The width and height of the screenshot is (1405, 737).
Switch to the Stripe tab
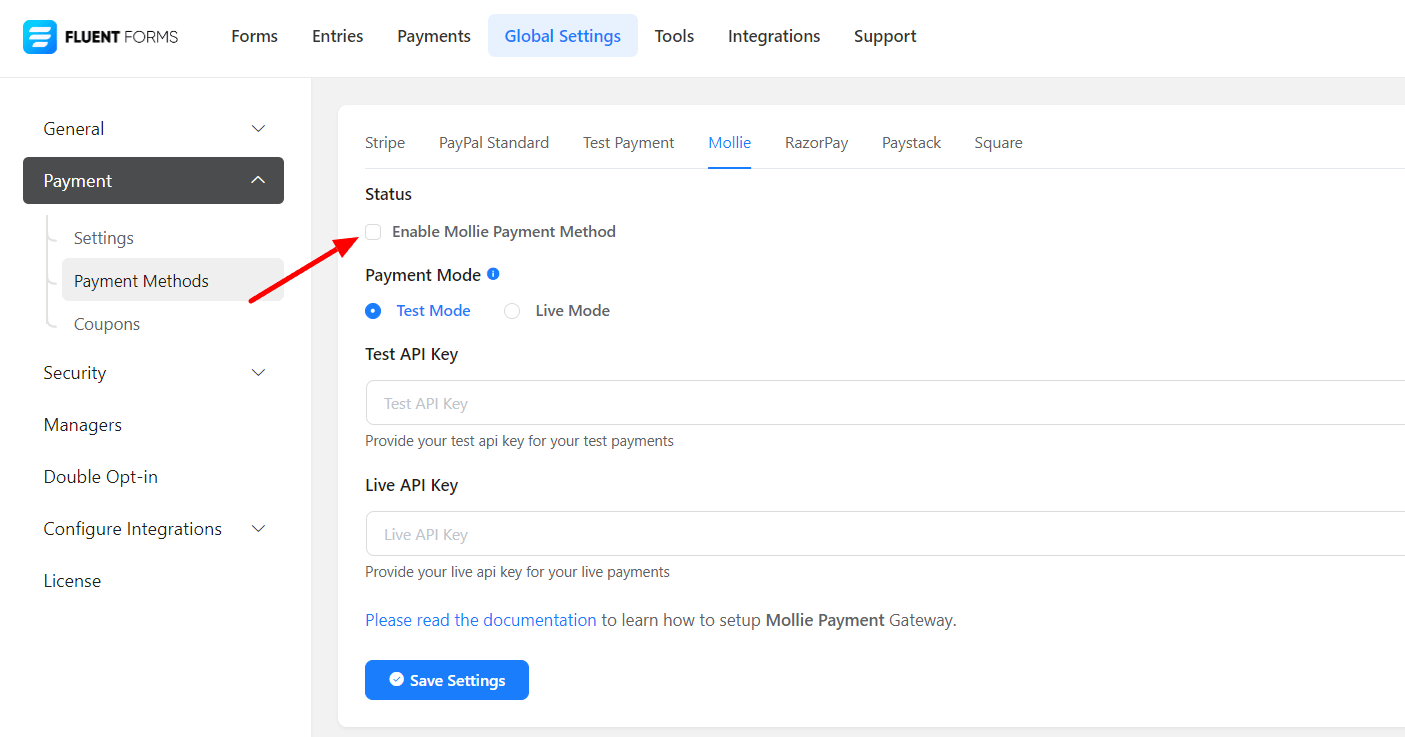coord(385,143)
